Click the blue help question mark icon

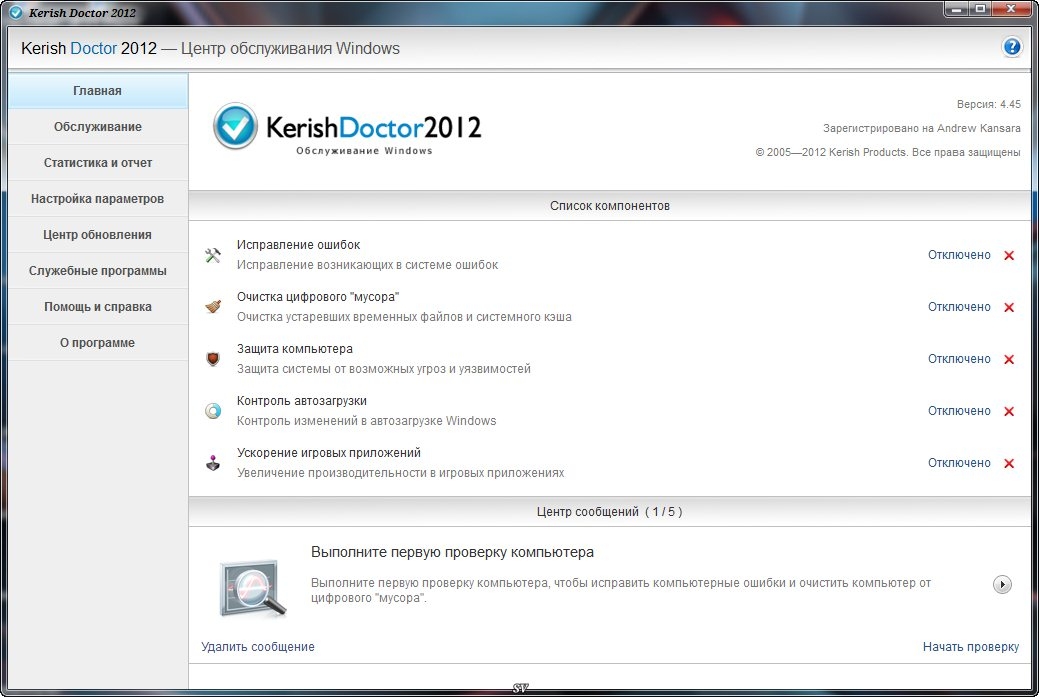(x=1011, y=47)
